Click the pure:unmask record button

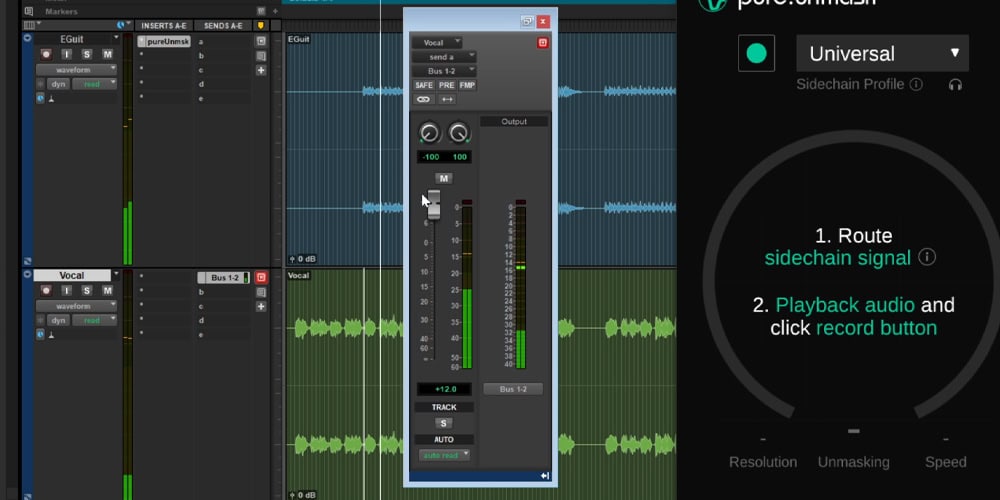pos(756,53)
